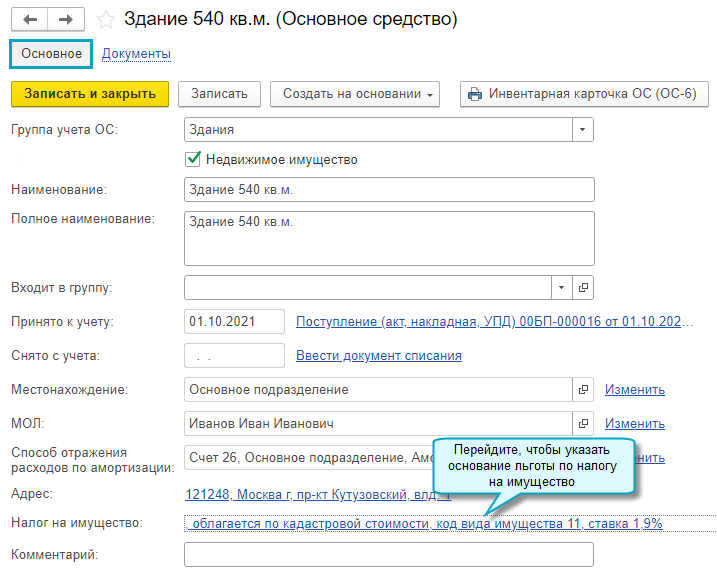Click the back navigation arrow
Screen dimensions: 717x574
pyautogui.click(x=30, y=19)
